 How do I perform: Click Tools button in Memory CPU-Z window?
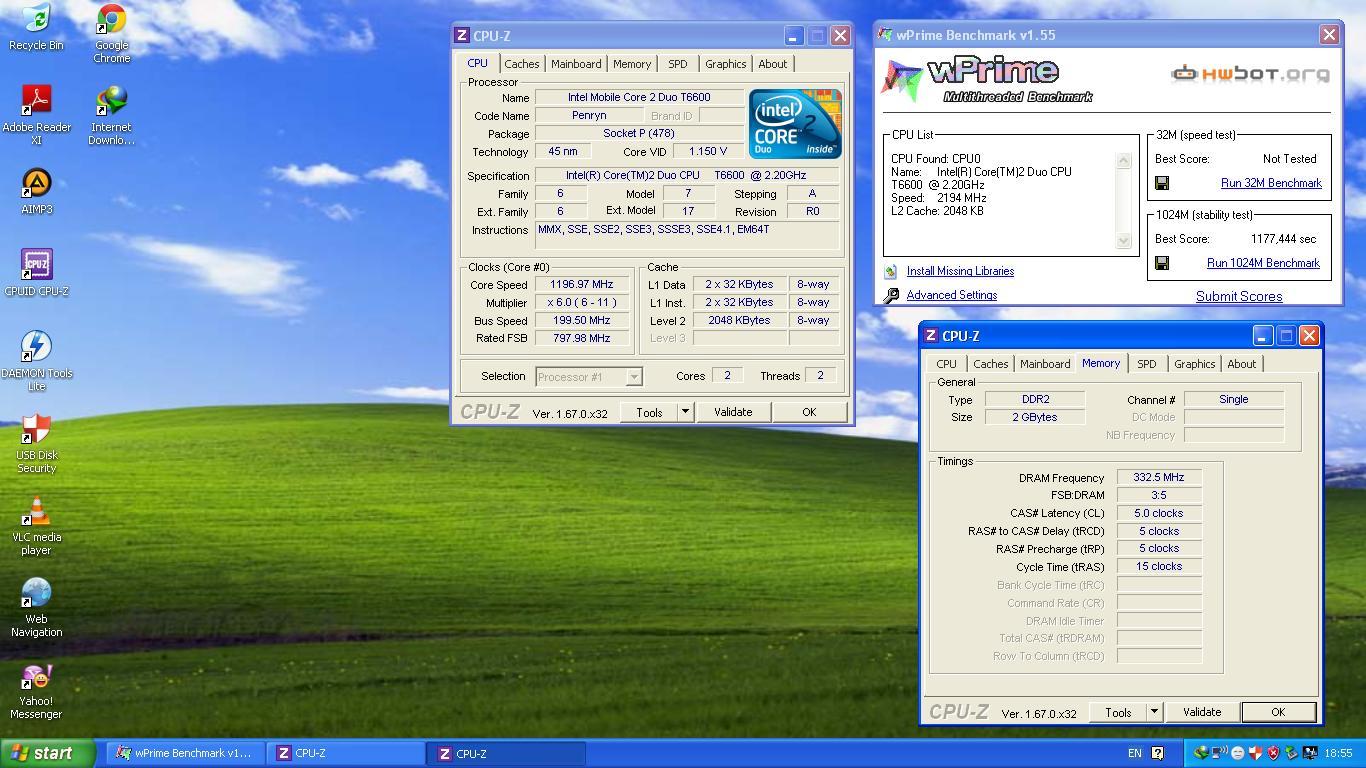click(x=1118, y=712)
